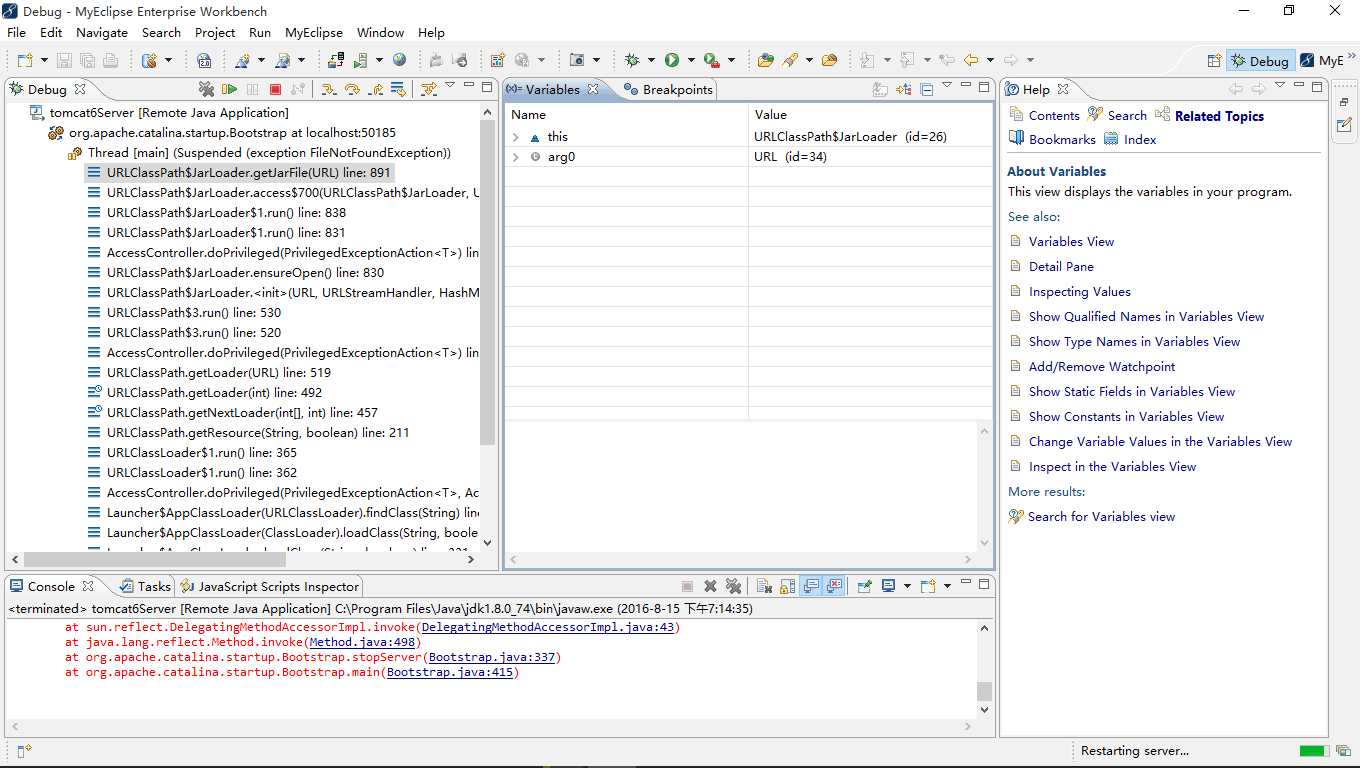Click the New wizard icon in main toolbar
1360x768 pixels.
click(25, 60)
